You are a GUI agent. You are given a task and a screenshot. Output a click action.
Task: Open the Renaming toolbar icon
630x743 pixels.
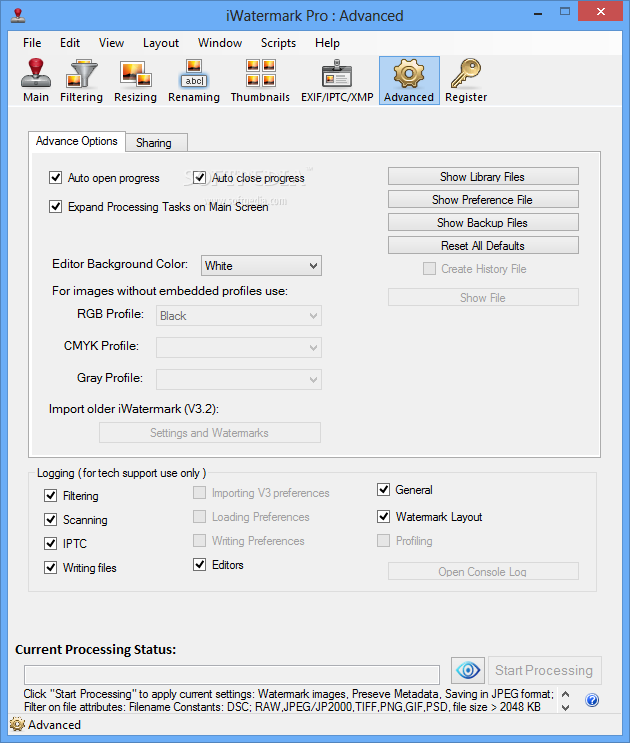(x=194, y=81)
